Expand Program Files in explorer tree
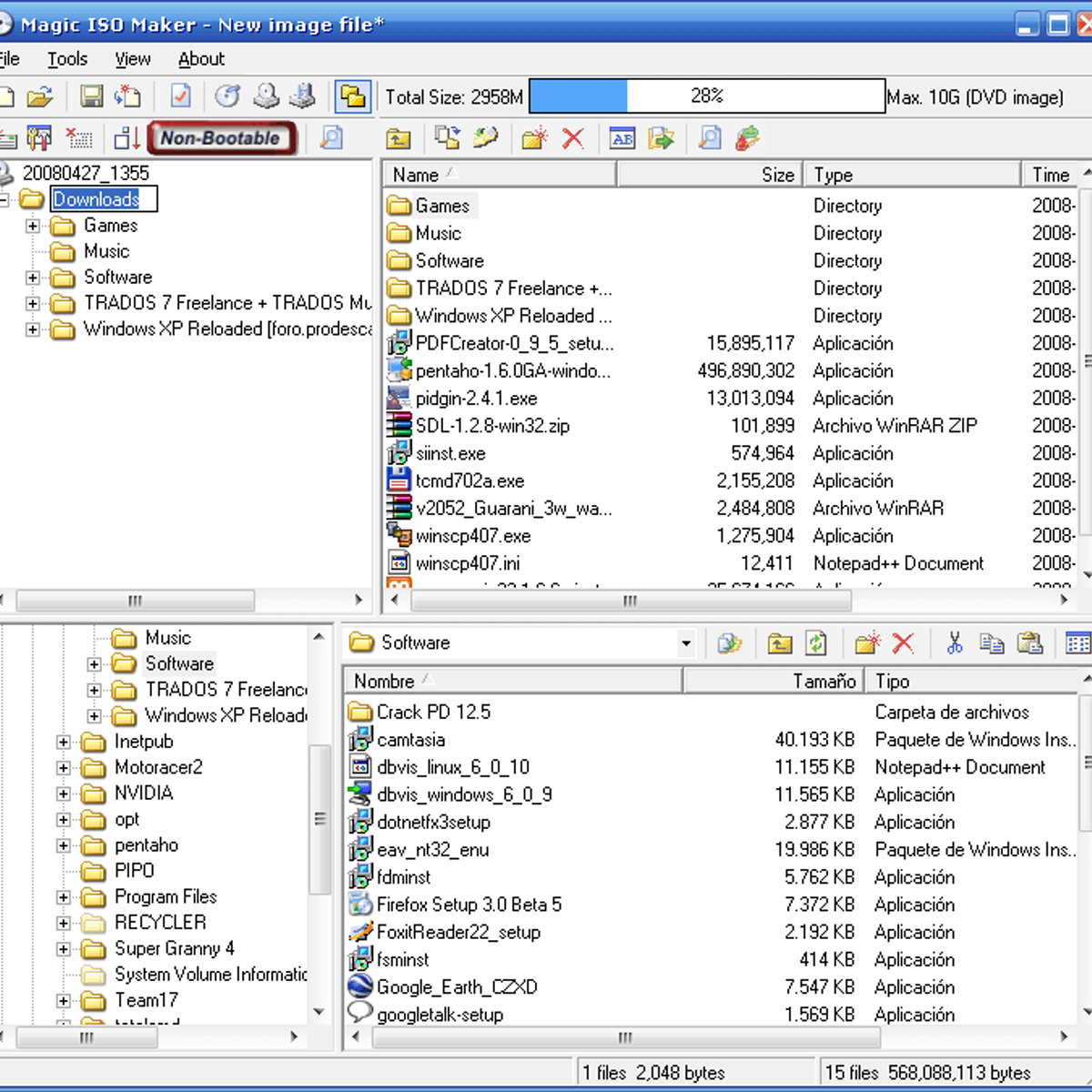 64,897
